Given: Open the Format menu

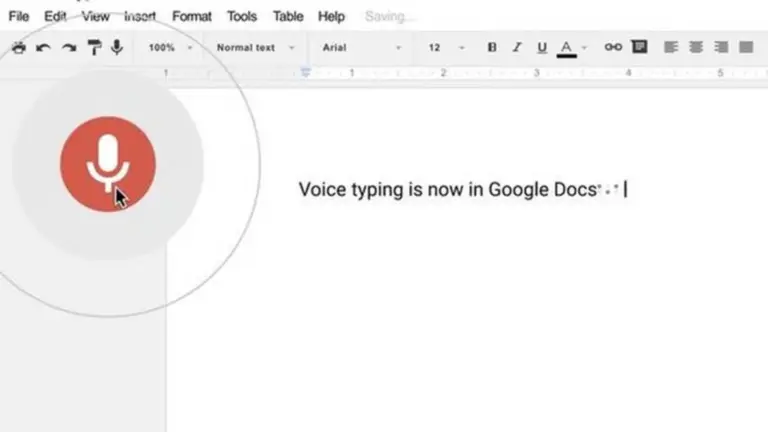Looking at the screenshot, I should [192, 16].
